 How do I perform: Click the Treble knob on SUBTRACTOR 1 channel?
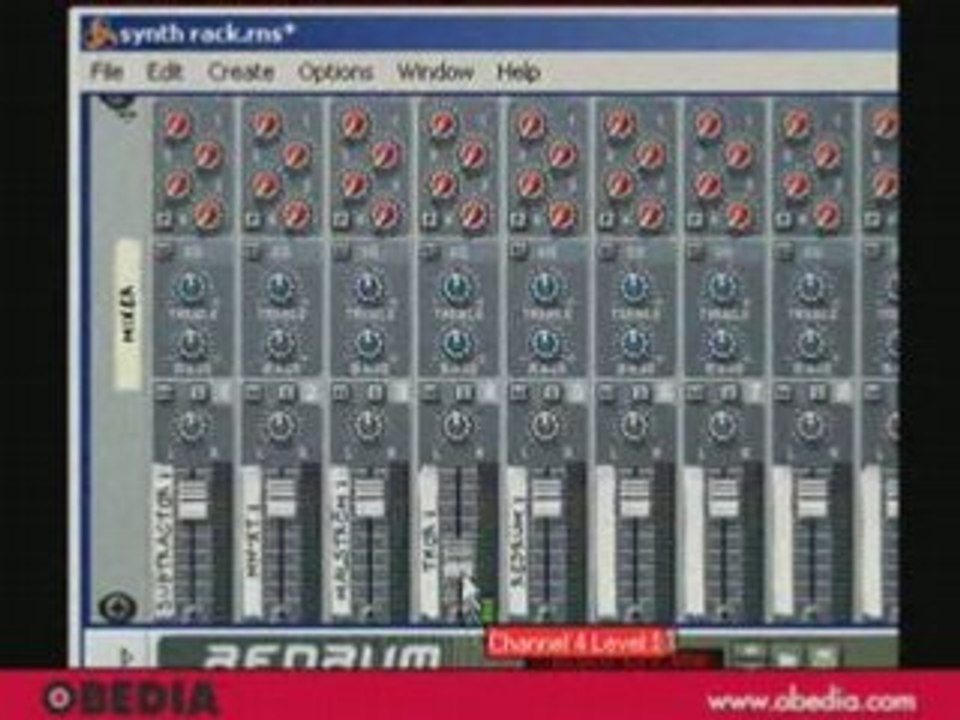(192, 288)
